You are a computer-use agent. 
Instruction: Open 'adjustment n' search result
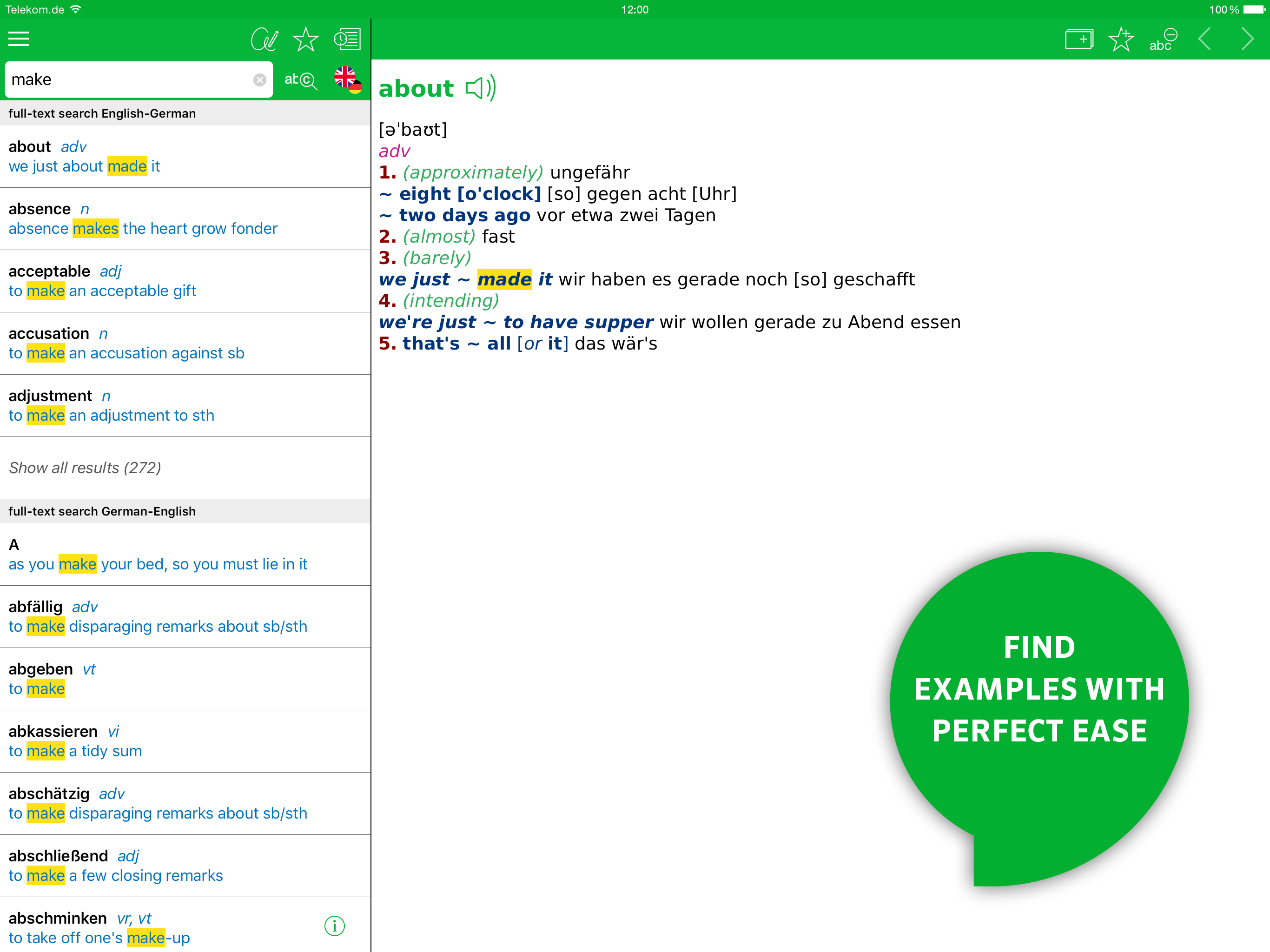[185, 405]
